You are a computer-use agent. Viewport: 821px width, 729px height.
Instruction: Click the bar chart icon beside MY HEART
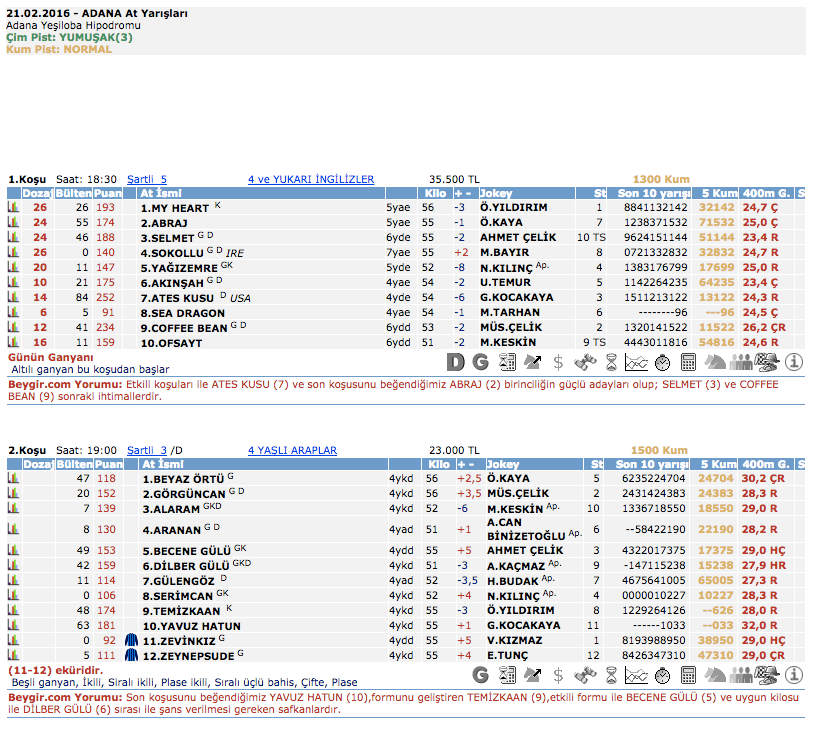pyautogui.click(x=14, y=208)
